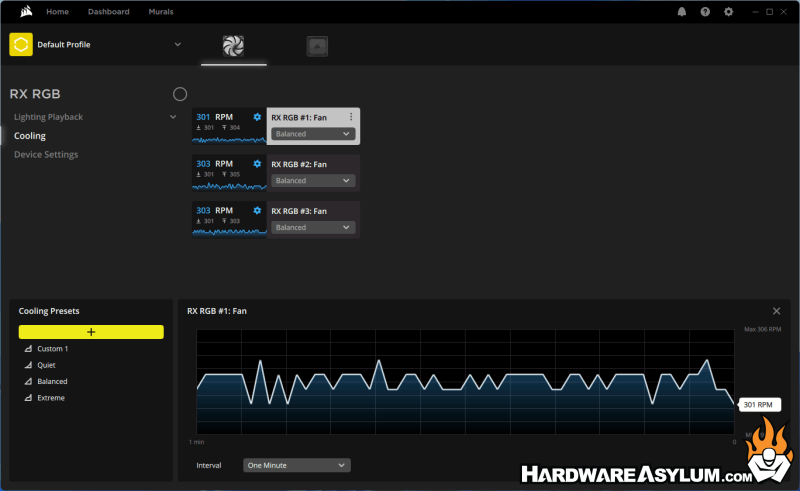Click the 301 RPM graph value label
Viewport: 800px width, 491px height.
coord(759,405)
